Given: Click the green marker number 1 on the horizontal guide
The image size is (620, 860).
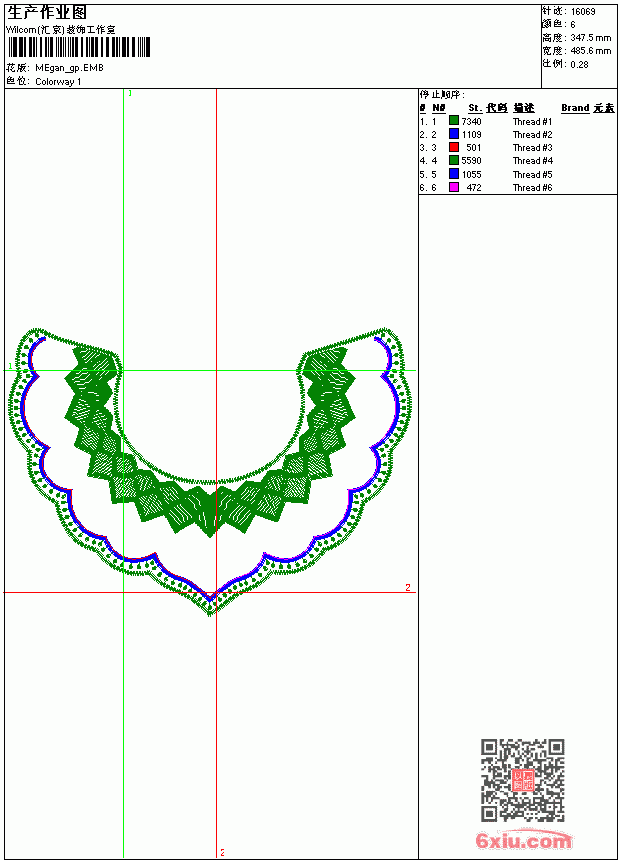Looking at the screenshot, I should 9,366.
